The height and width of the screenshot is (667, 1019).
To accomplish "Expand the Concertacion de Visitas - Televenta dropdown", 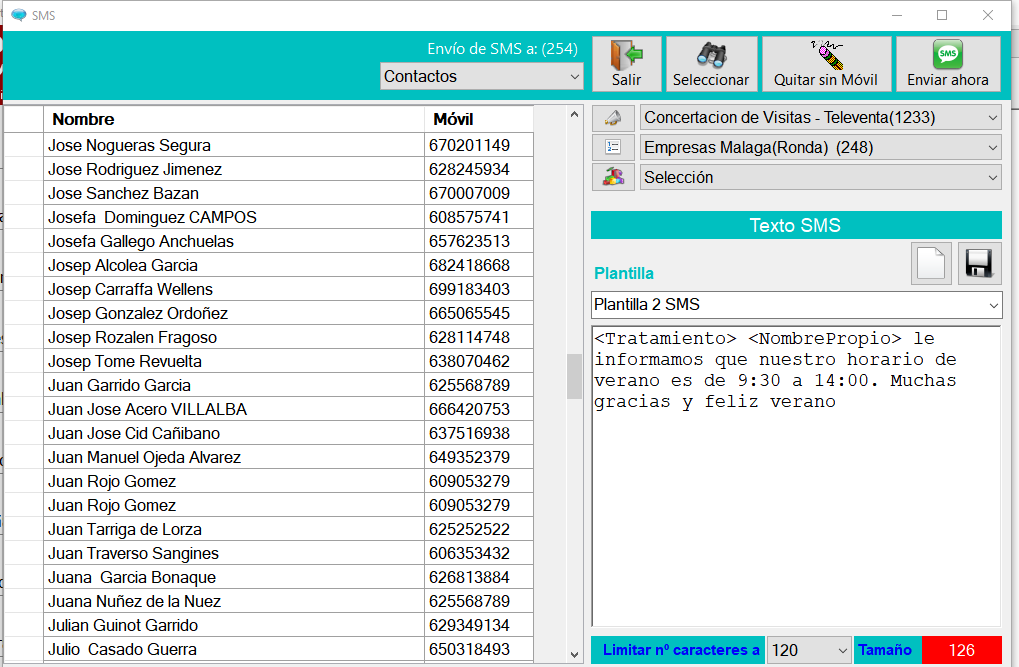I will [x=820, y=118].
